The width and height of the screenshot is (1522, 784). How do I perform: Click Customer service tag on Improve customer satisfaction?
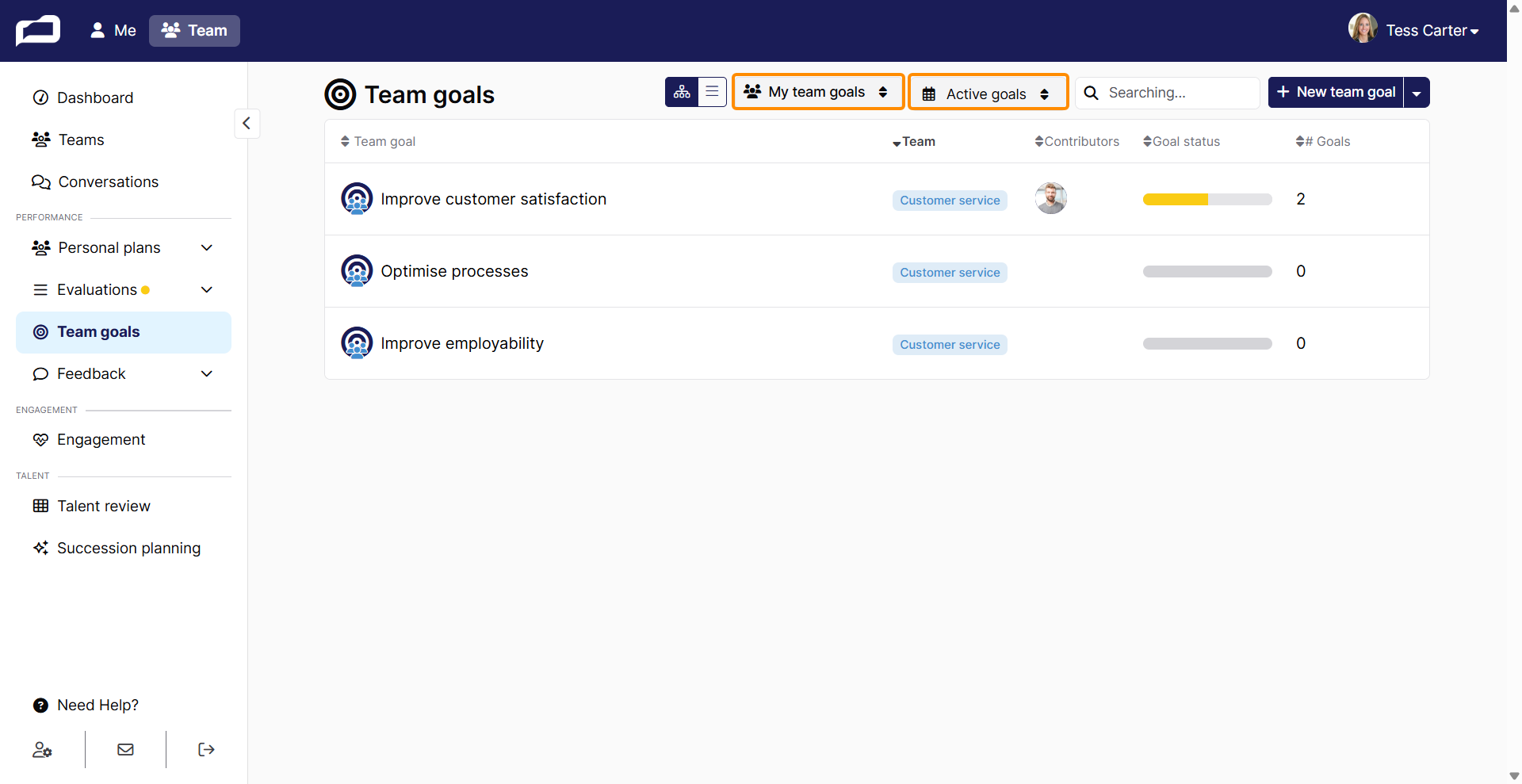point(950,201)
